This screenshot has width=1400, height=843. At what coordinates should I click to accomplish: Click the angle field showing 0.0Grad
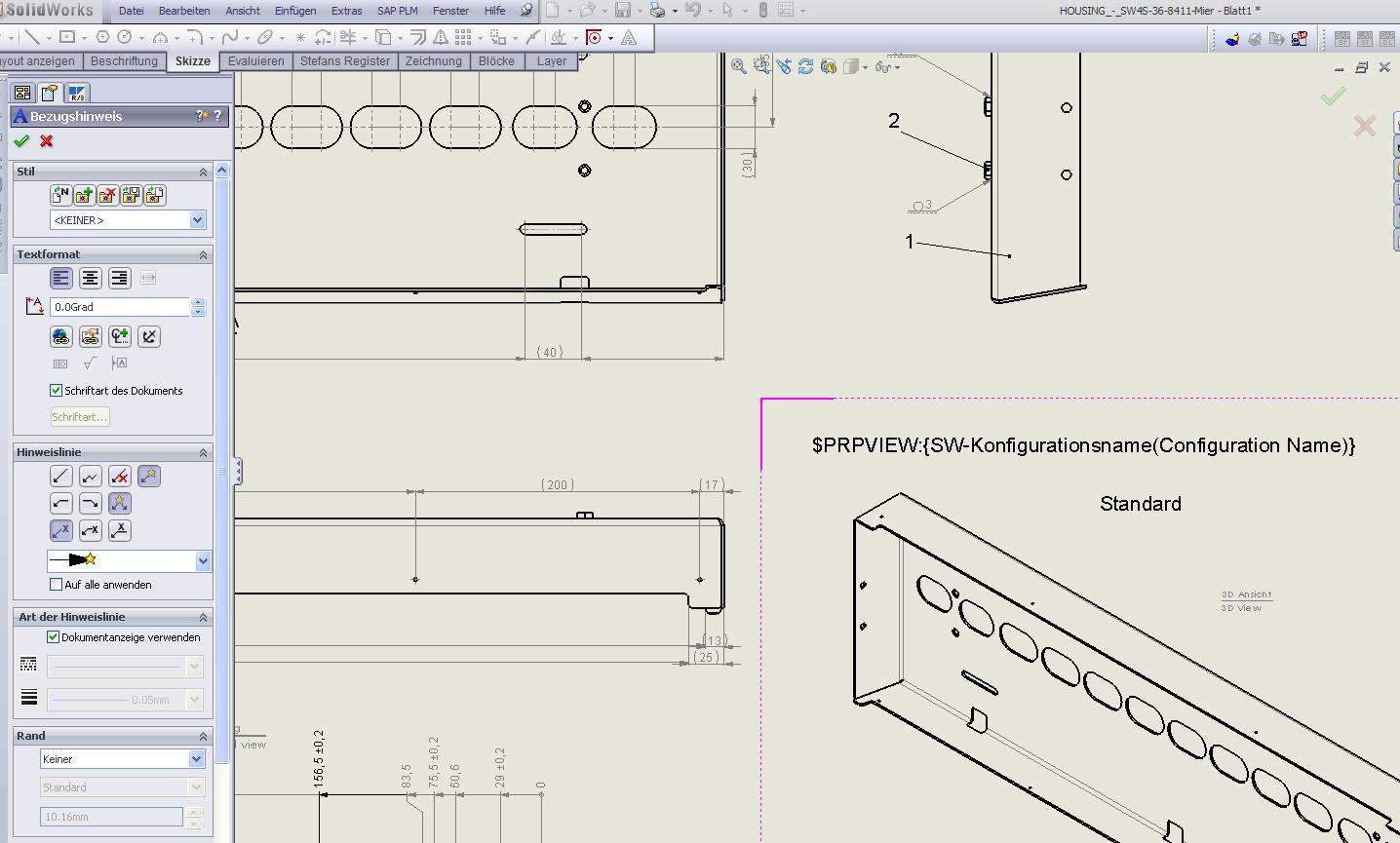[120, 307]
